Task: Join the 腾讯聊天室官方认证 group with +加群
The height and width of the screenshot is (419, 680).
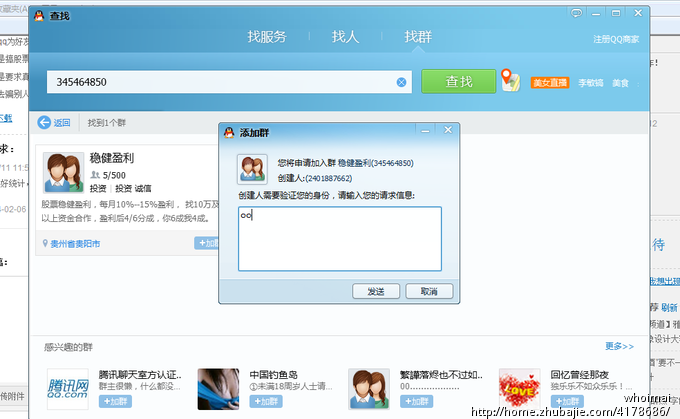Action: coord(115,401)
